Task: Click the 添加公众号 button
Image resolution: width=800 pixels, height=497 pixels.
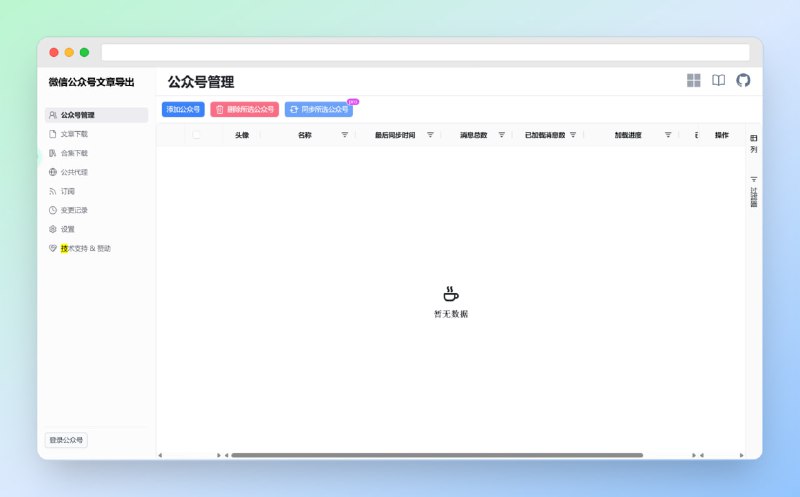Action: coord(183,109)
